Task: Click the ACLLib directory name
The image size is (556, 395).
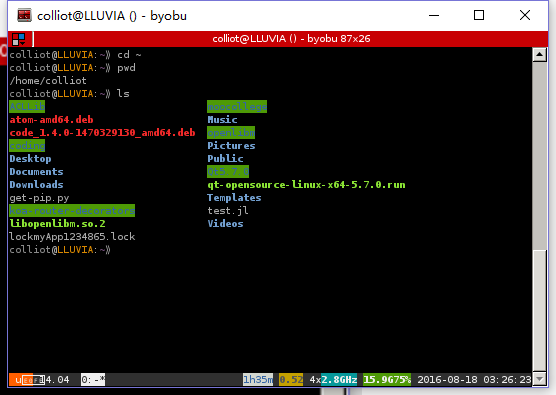Action: click(27, 106)
